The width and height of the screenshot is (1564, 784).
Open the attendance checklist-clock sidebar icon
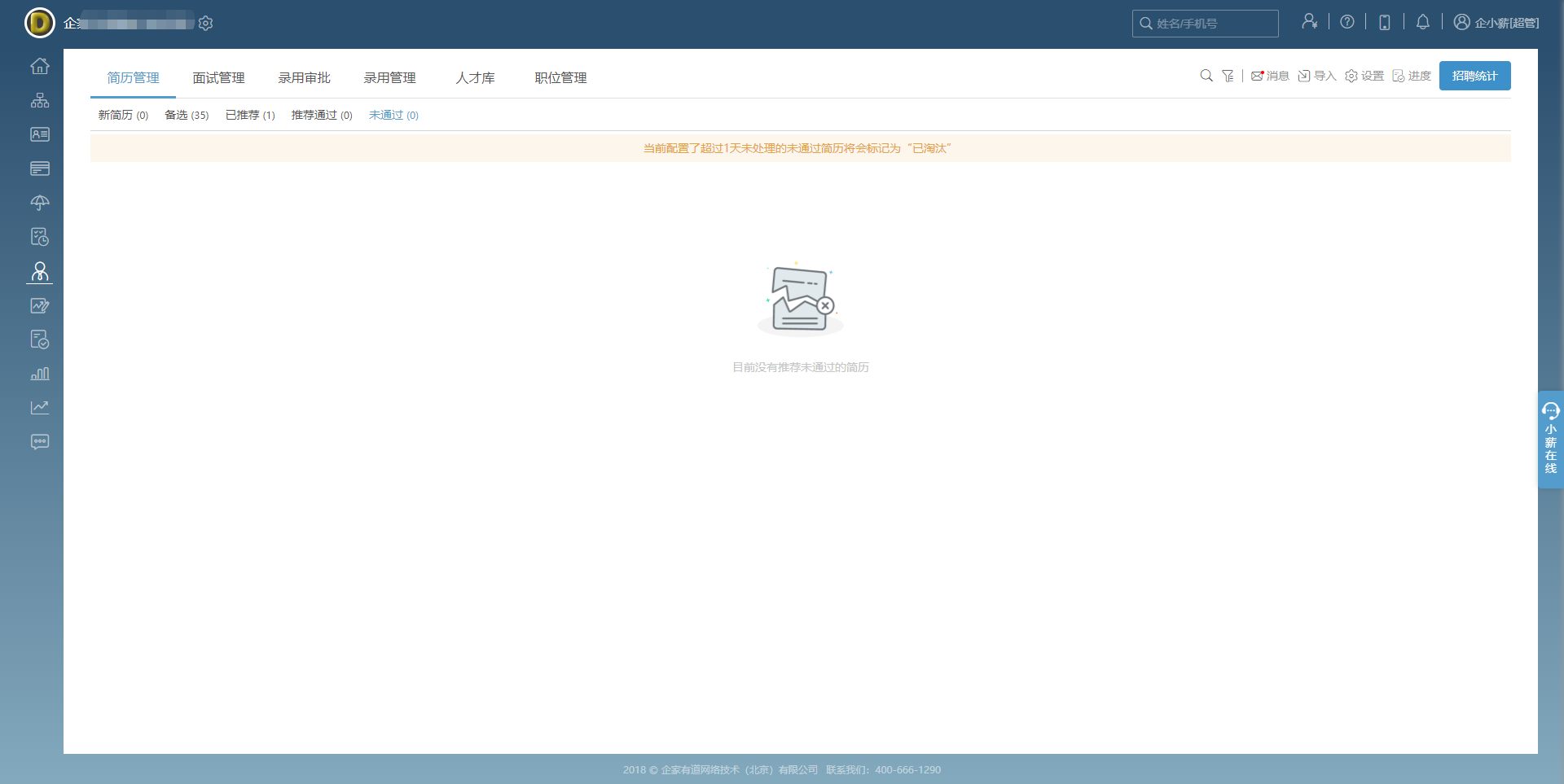(x=40, y=237)
